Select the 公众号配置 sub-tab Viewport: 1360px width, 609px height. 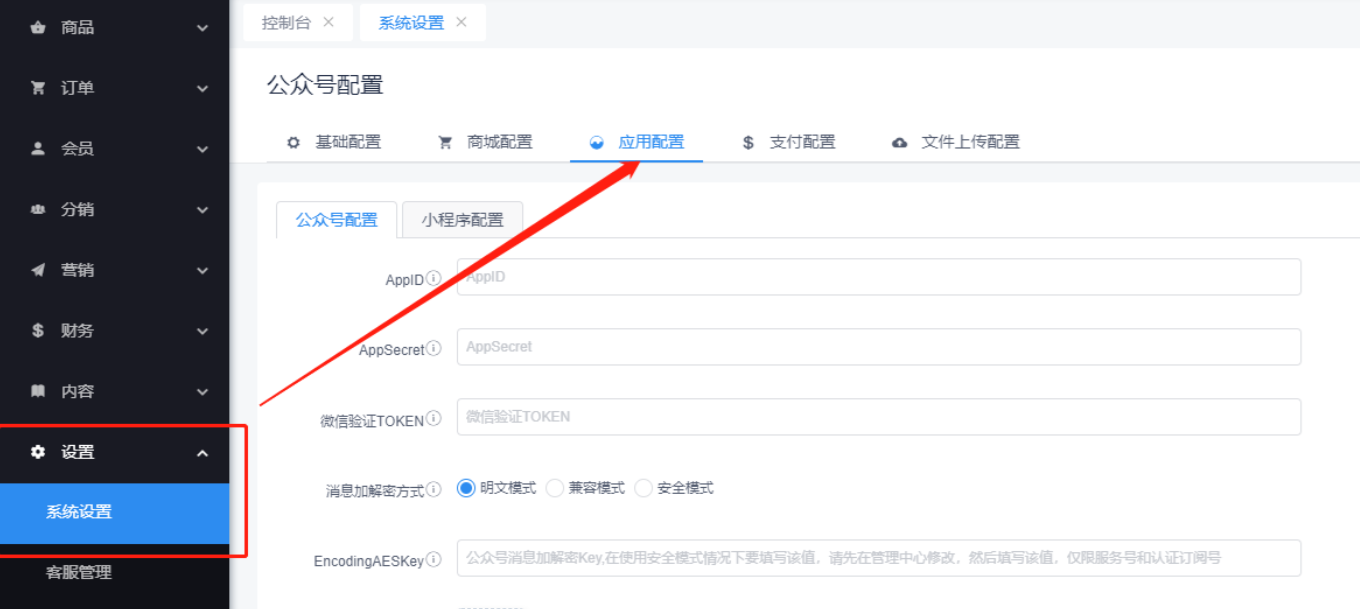tap(337, 220)
